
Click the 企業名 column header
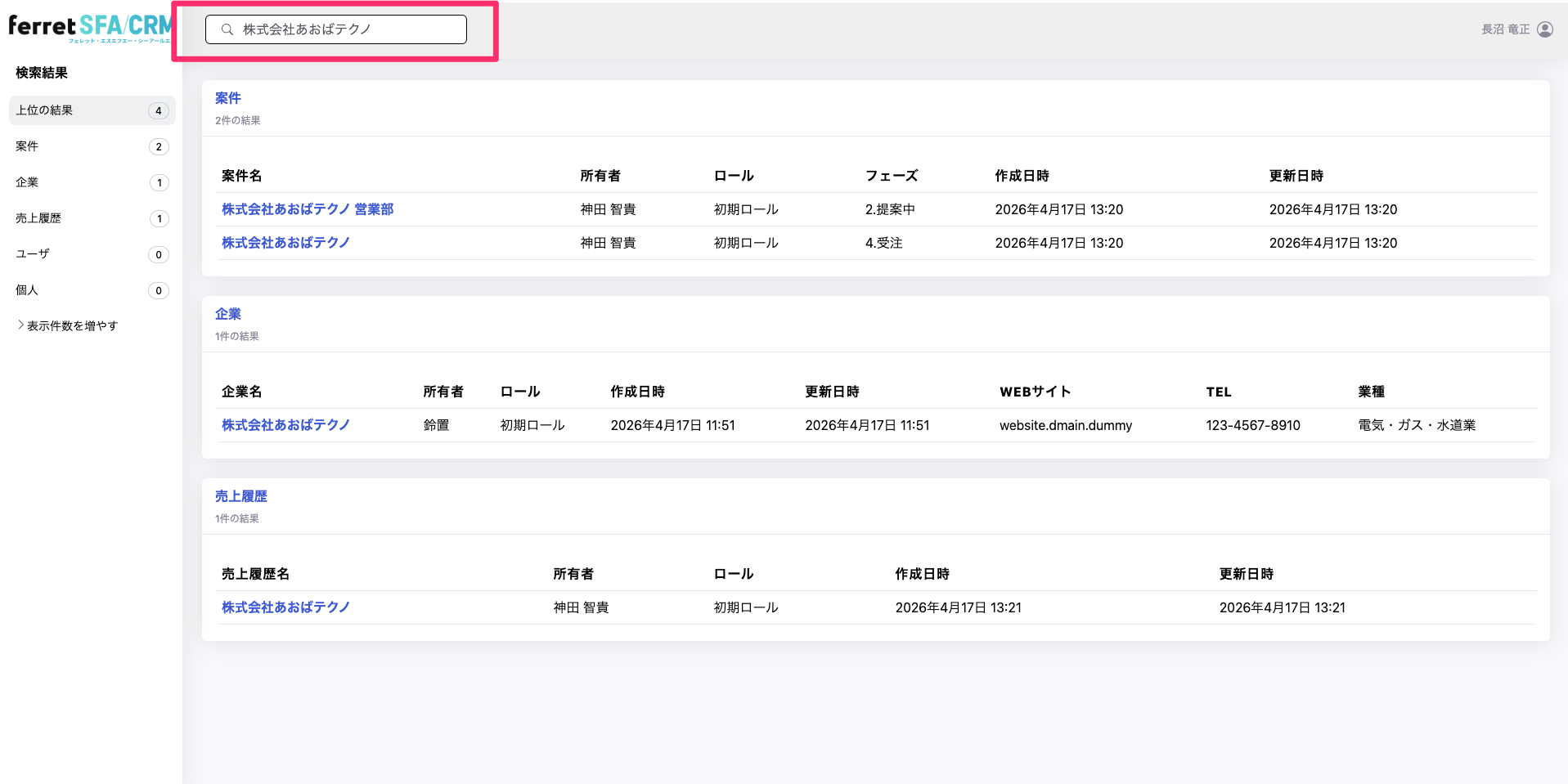click(242, 392)
